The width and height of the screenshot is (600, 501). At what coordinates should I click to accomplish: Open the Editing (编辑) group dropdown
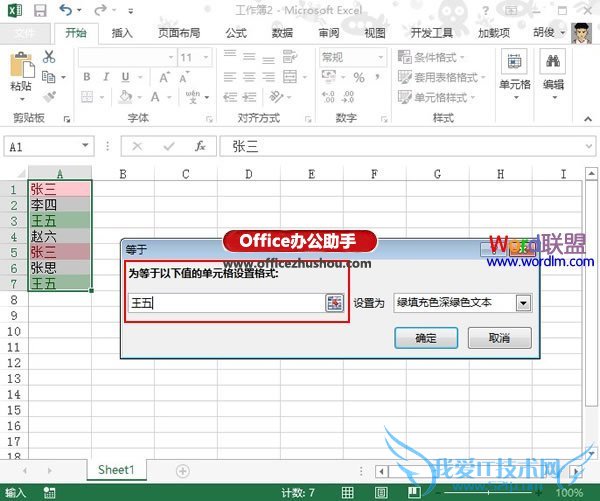tap(553, 75)
